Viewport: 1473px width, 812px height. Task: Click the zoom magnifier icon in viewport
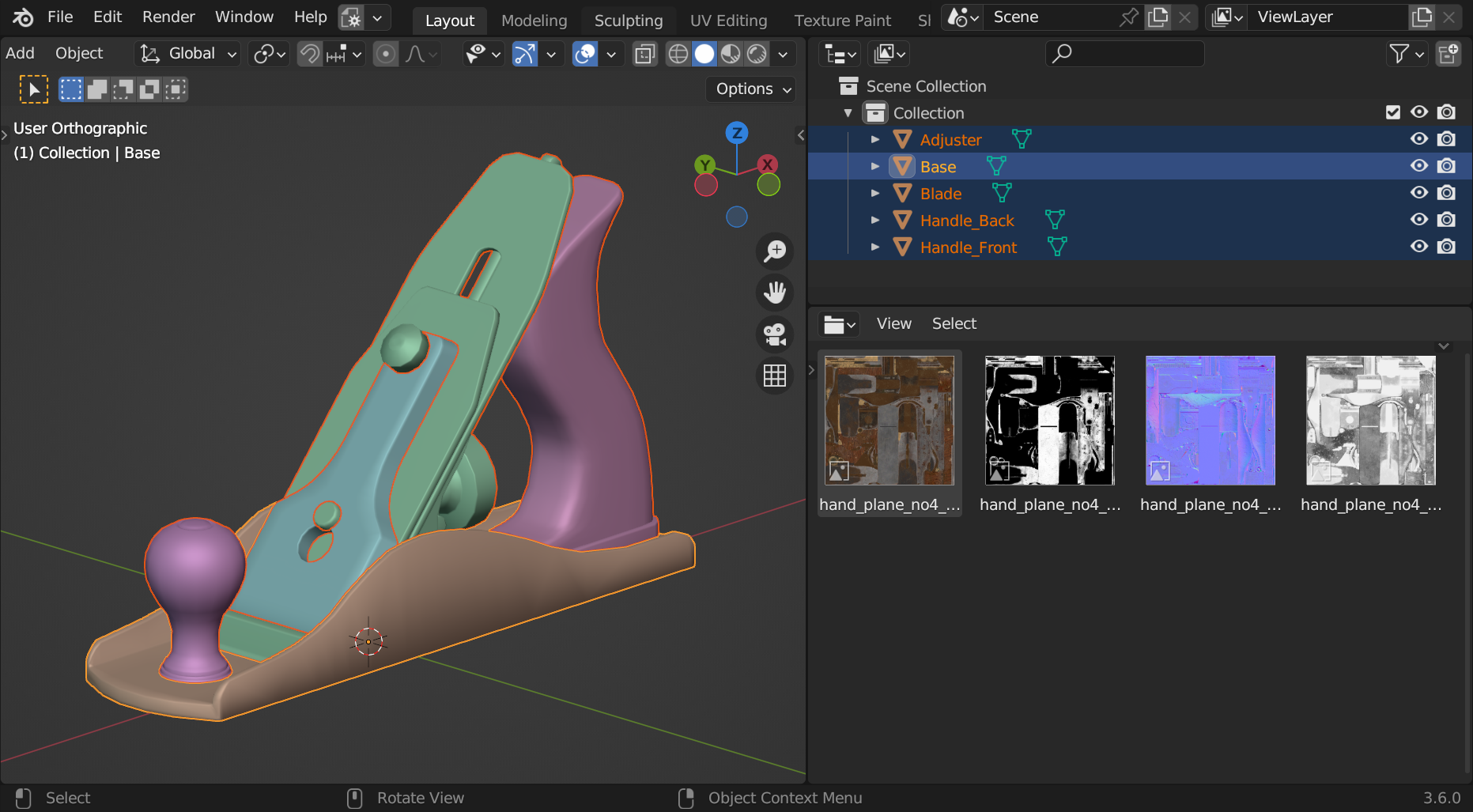pyautogui.click(x=775, y=251)
